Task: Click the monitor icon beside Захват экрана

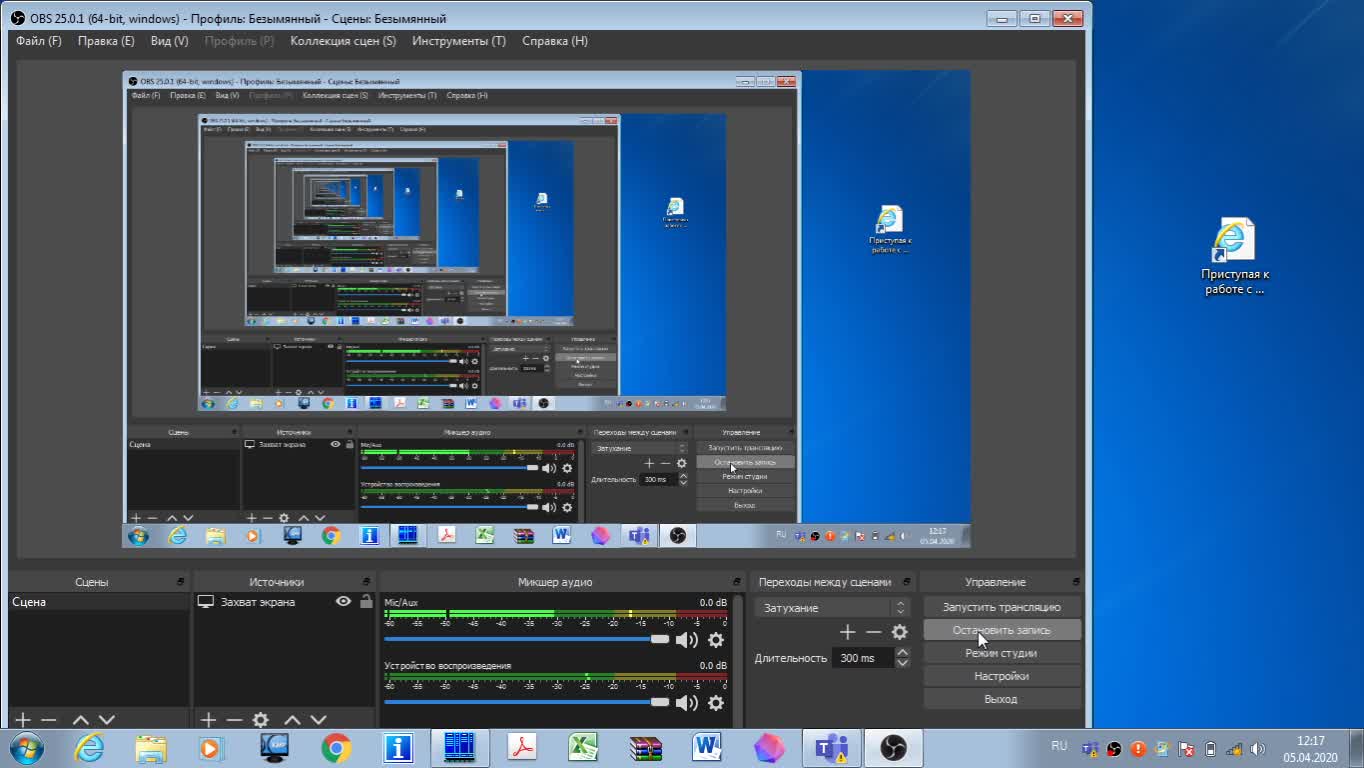Action: coord(206,602)
